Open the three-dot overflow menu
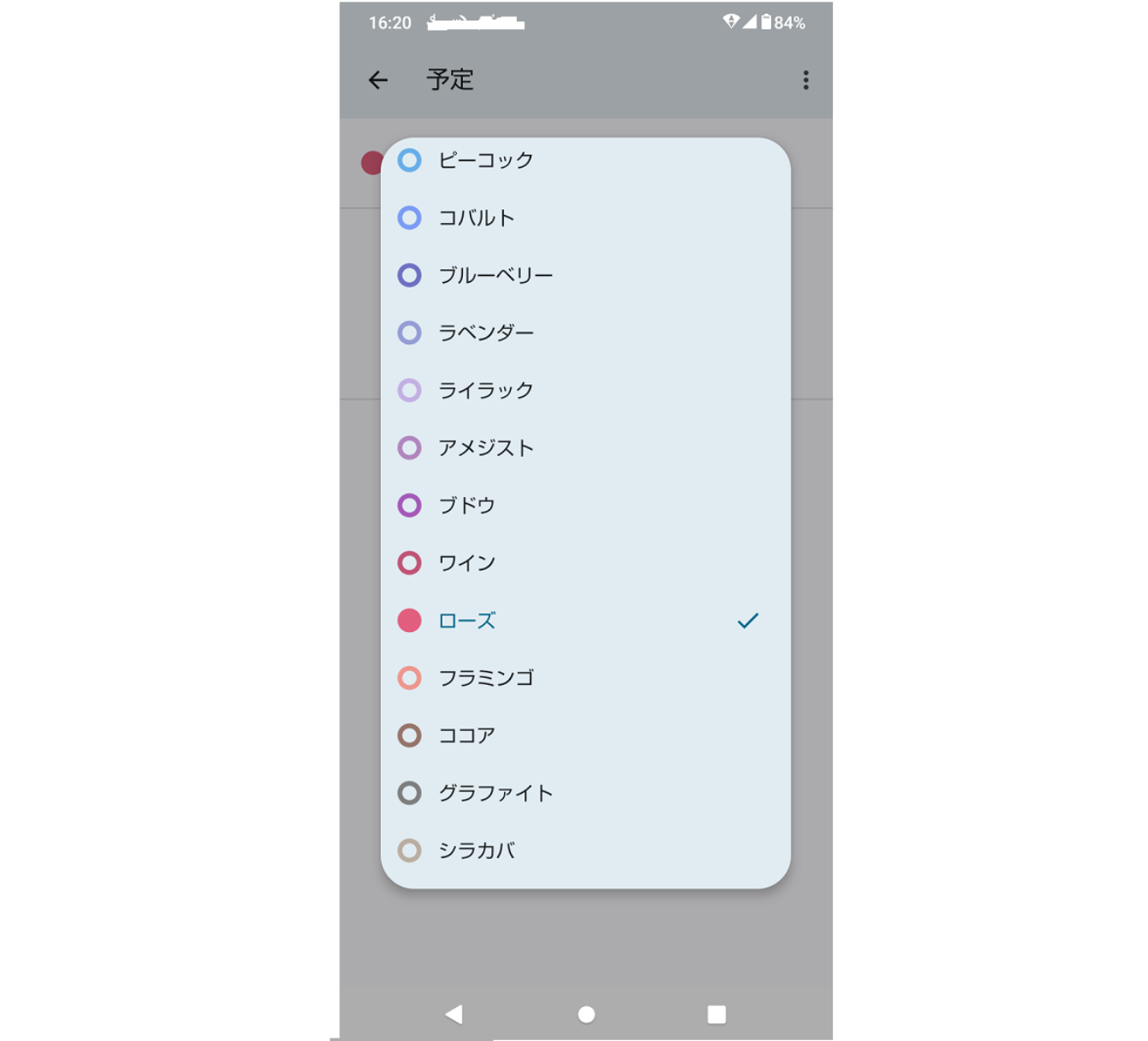Viewport: 1148px width, 1041px height. pyautogui.click(x=805, y=80)
